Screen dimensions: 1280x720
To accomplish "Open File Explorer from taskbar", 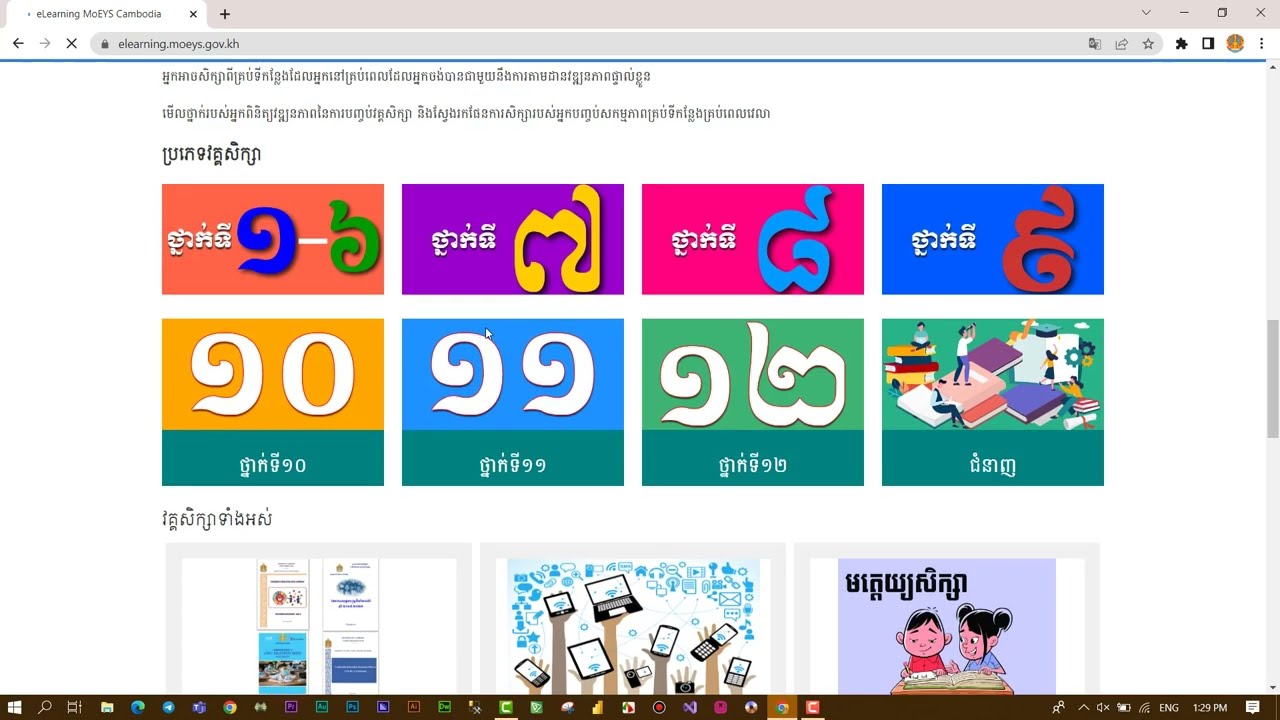I will point(107,707).
